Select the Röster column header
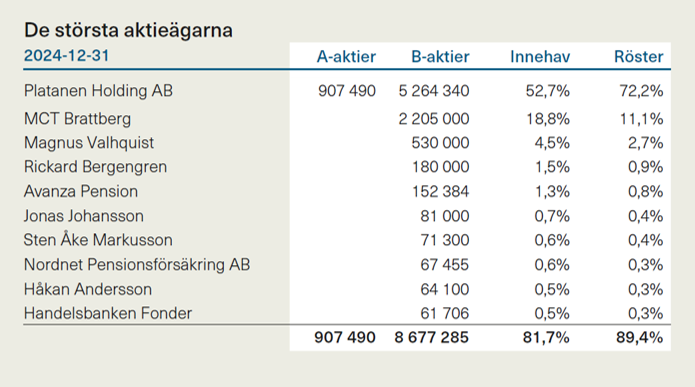The height and width of the screenshot is (387, 695). coord(638,57)
